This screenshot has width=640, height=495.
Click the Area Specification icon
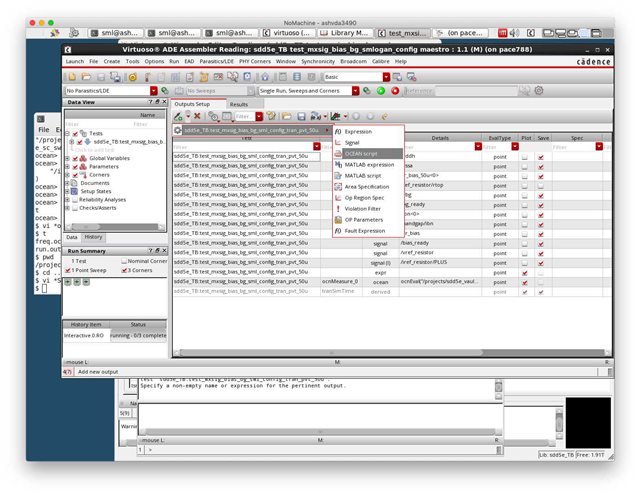click(x=338, y=186)
